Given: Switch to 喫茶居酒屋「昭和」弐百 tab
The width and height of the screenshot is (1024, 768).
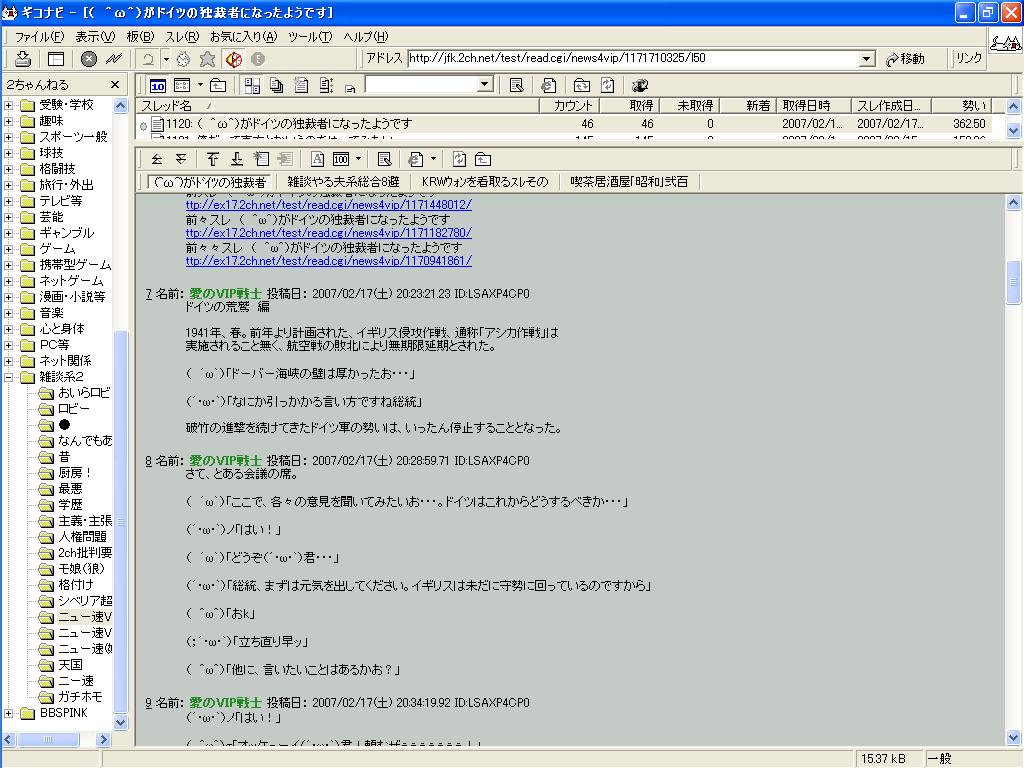Looking at the screenshot, I should [x=629, y=182].
